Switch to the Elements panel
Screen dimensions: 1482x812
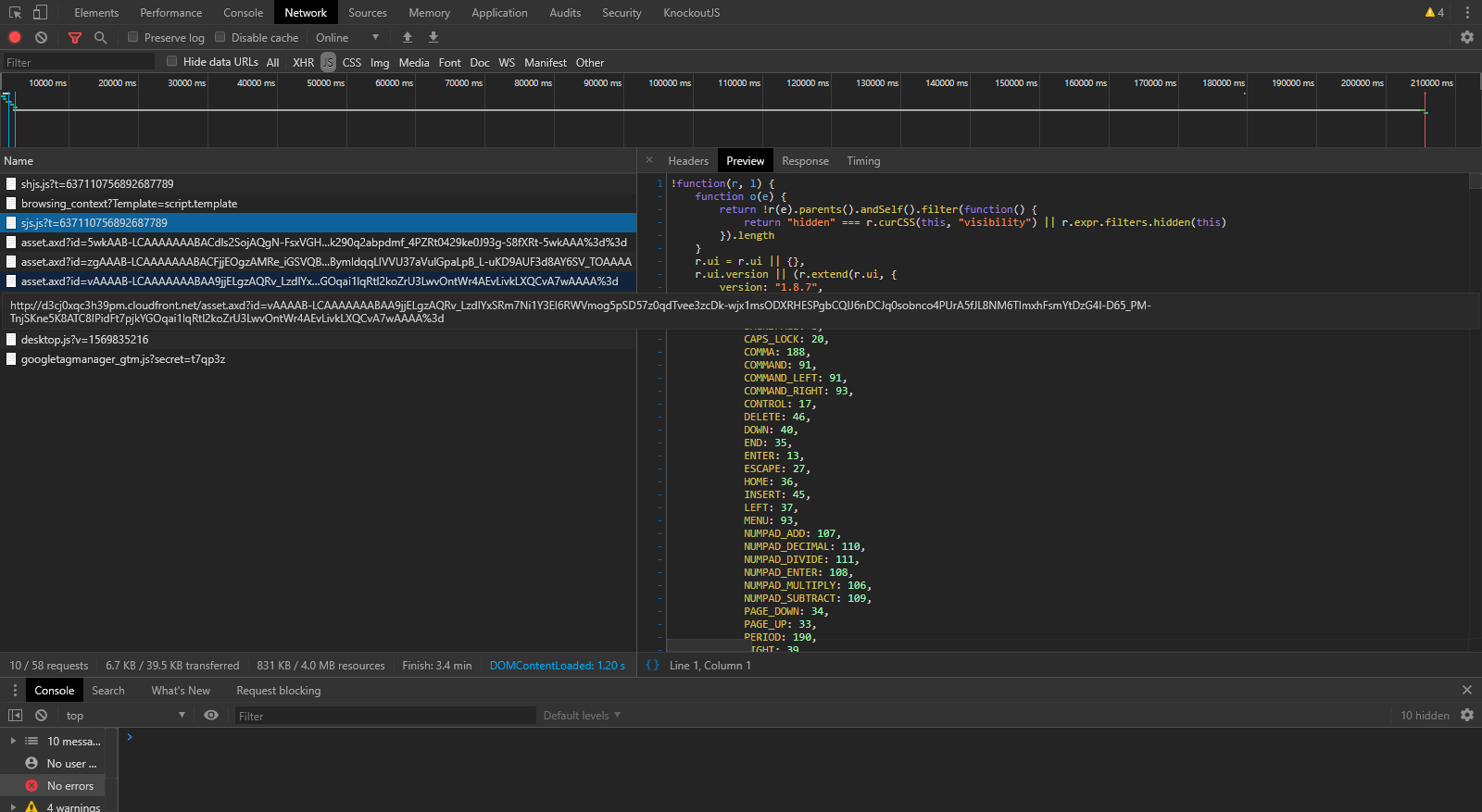tap(96, 13)
